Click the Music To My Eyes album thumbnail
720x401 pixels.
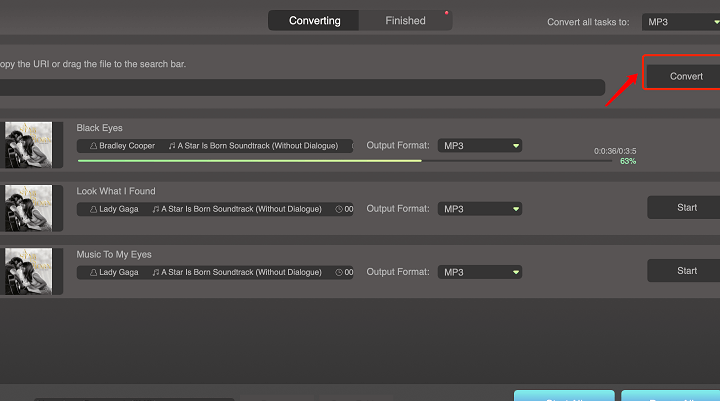[29, 271]
